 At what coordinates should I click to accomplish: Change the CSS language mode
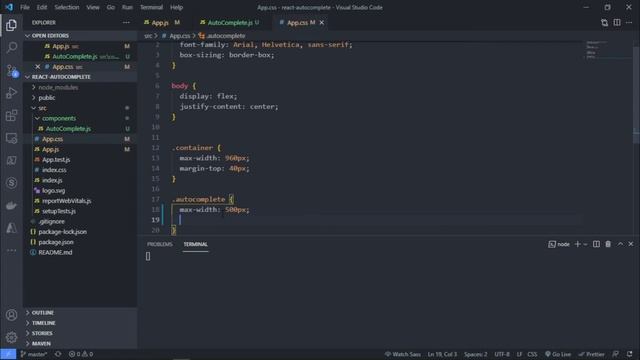coord(532,354)
